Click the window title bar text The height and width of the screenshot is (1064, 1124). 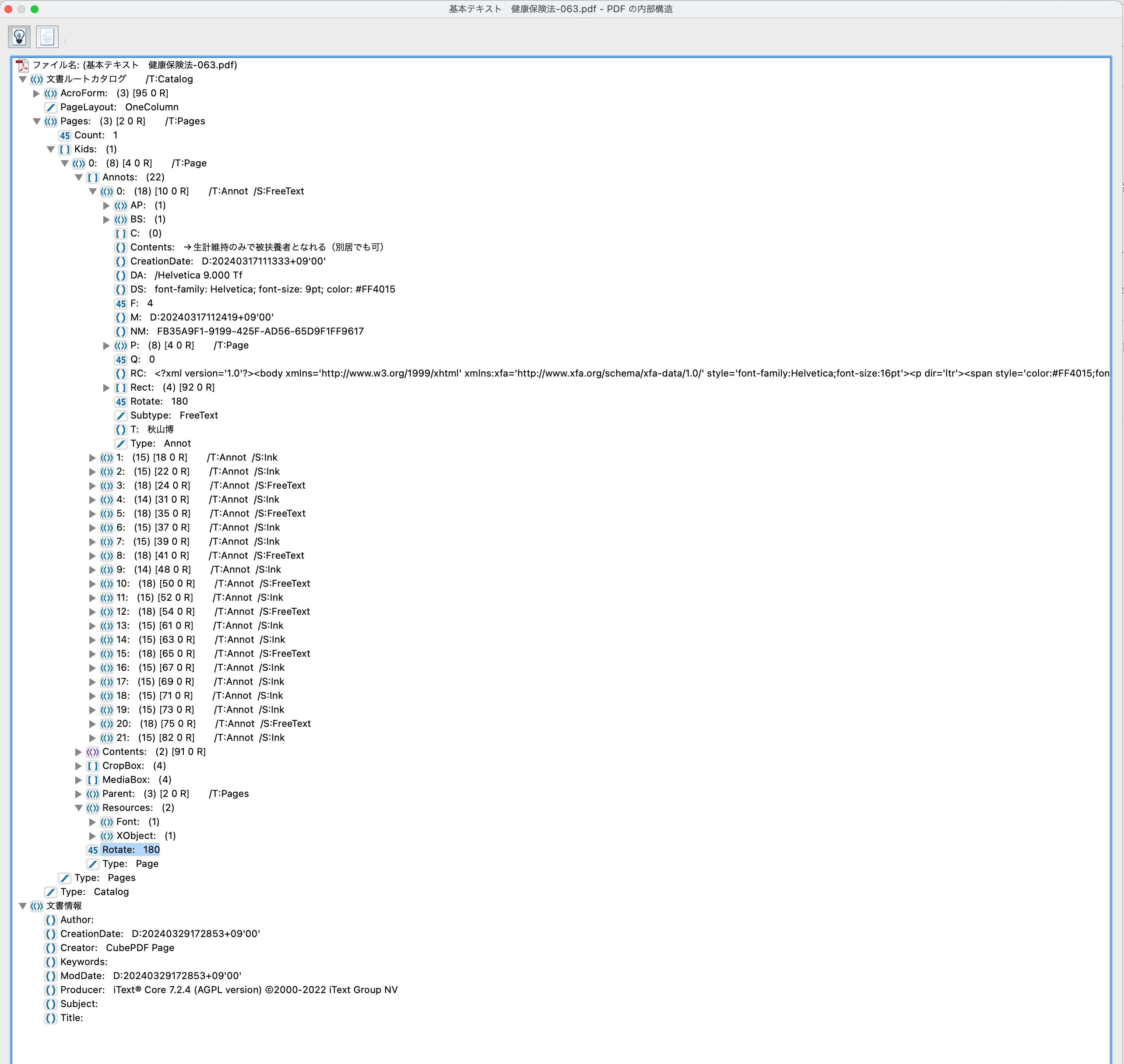[561, 8]
